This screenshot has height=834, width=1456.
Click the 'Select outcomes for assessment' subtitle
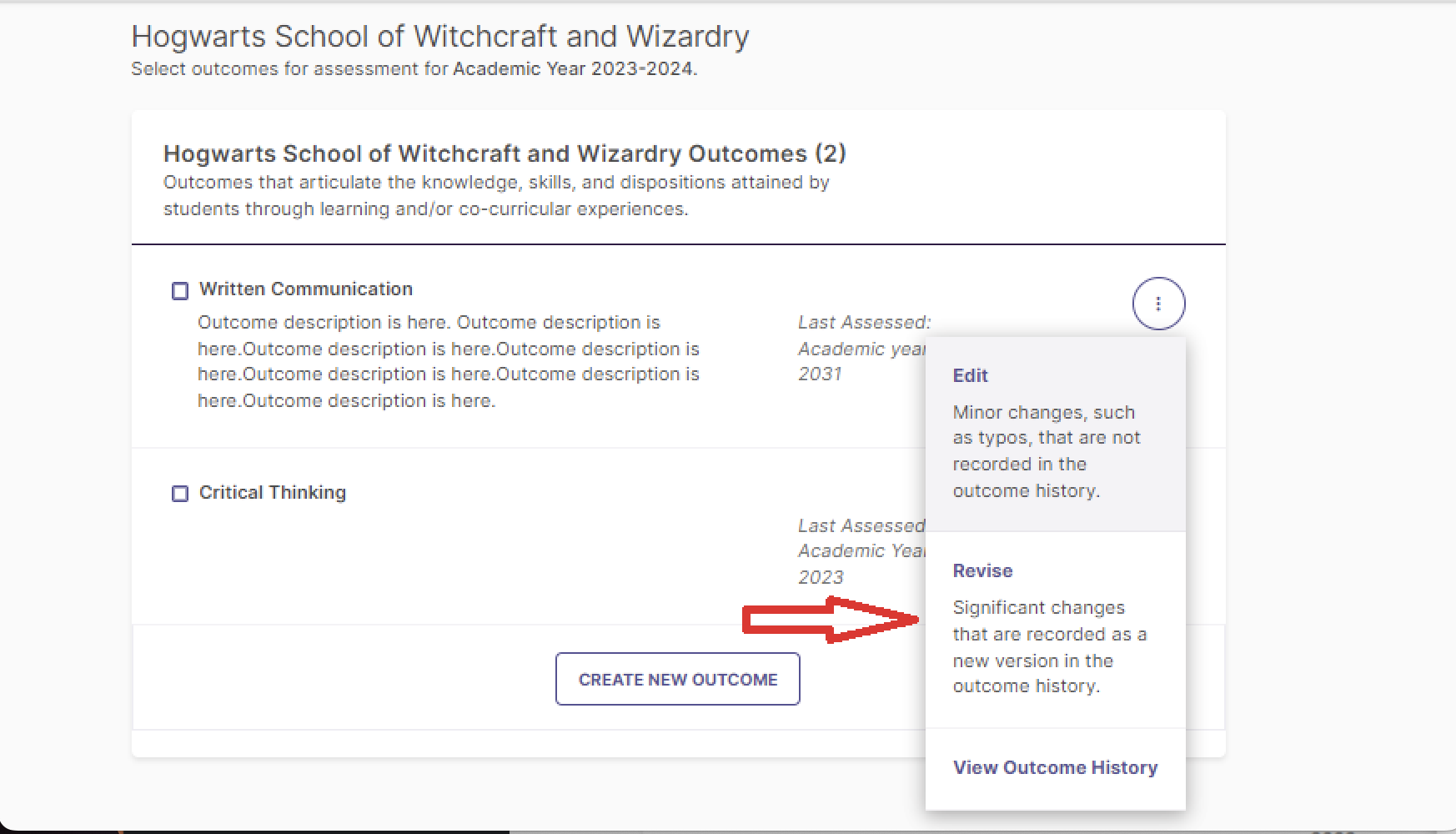tap(414, 69)
